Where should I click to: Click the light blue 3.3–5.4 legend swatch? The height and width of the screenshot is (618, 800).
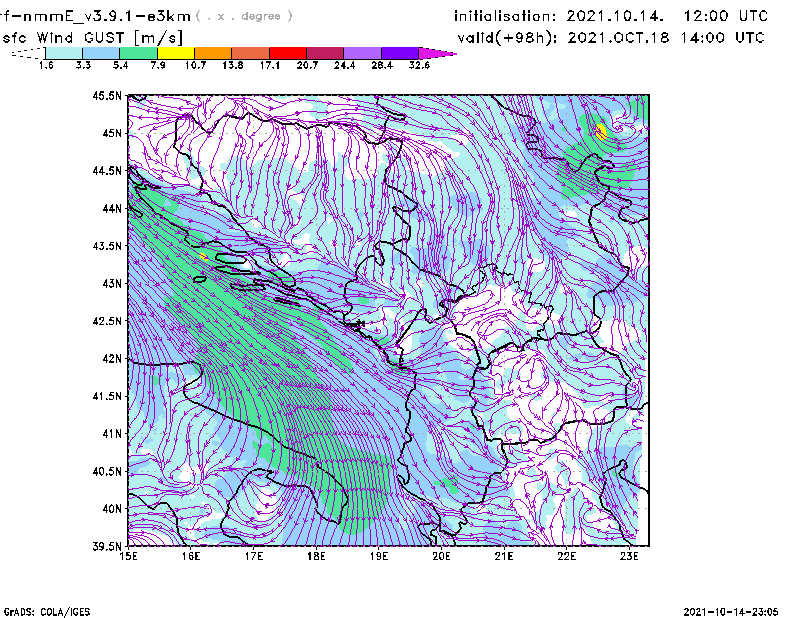(101, 53)
